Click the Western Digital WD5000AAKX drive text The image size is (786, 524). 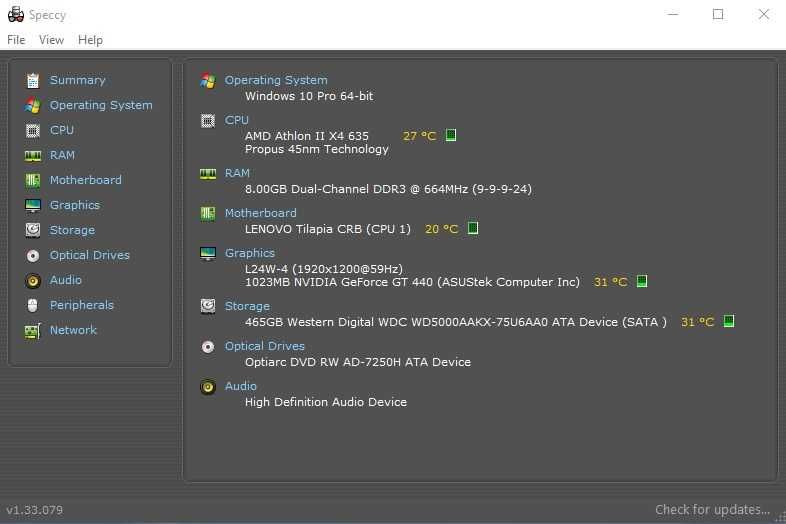[456, 322]
